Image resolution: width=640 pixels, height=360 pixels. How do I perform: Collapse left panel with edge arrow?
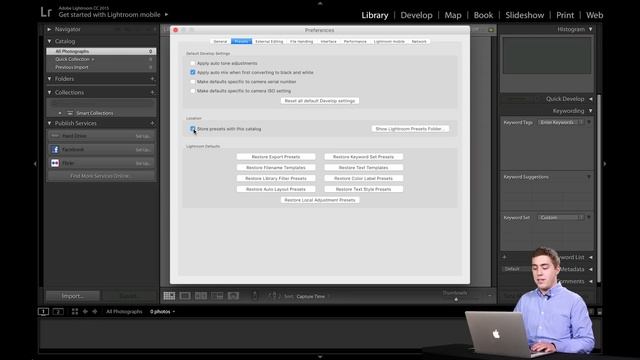pos(35,164)
